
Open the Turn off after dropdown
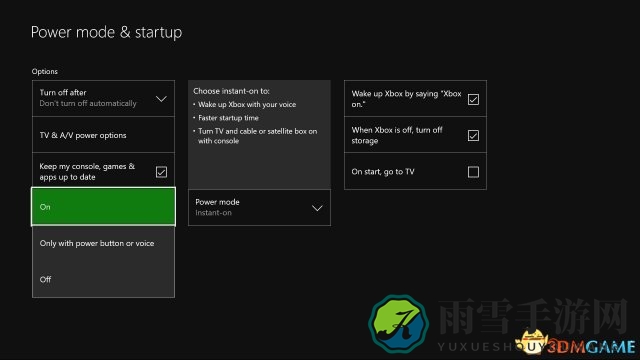point(103,98)
